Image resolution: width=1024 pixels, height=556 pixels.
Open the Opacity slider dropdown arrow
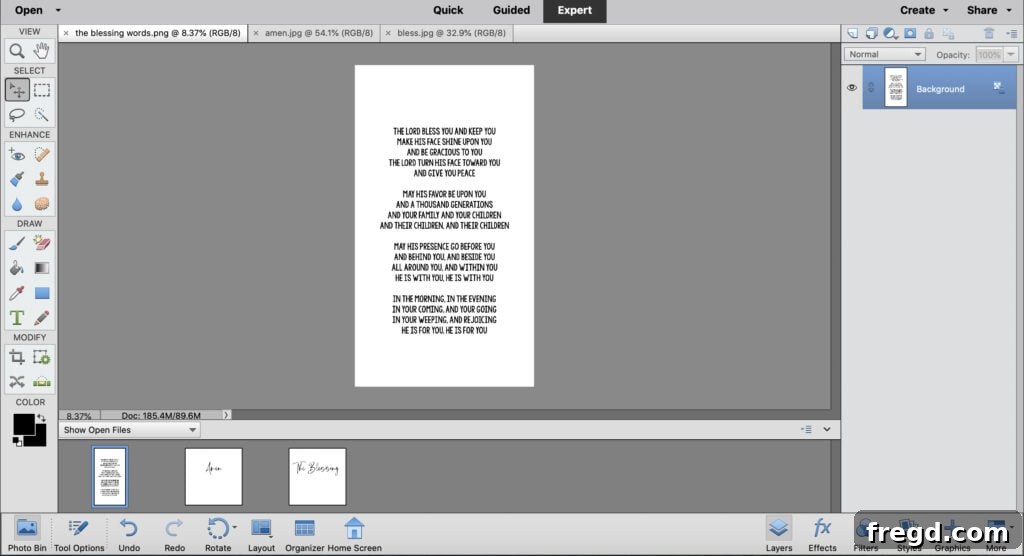(x=1011, y=54)
